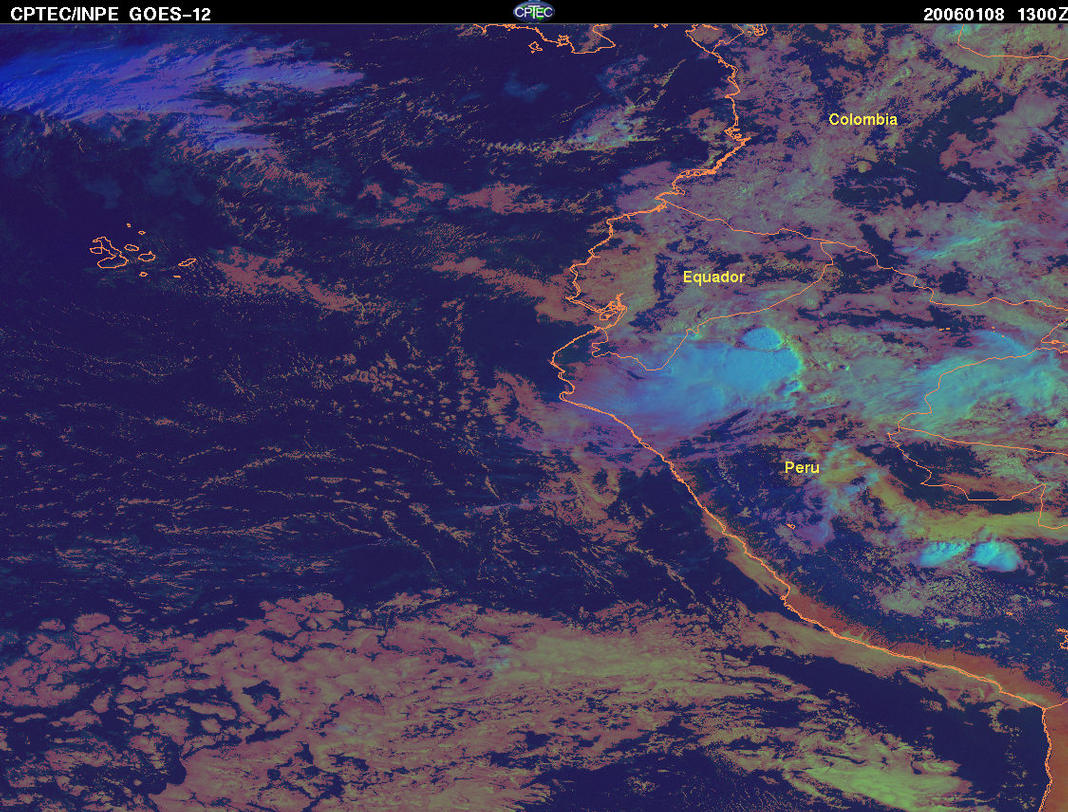Click the 'Equador' country label

pos(713,277)
